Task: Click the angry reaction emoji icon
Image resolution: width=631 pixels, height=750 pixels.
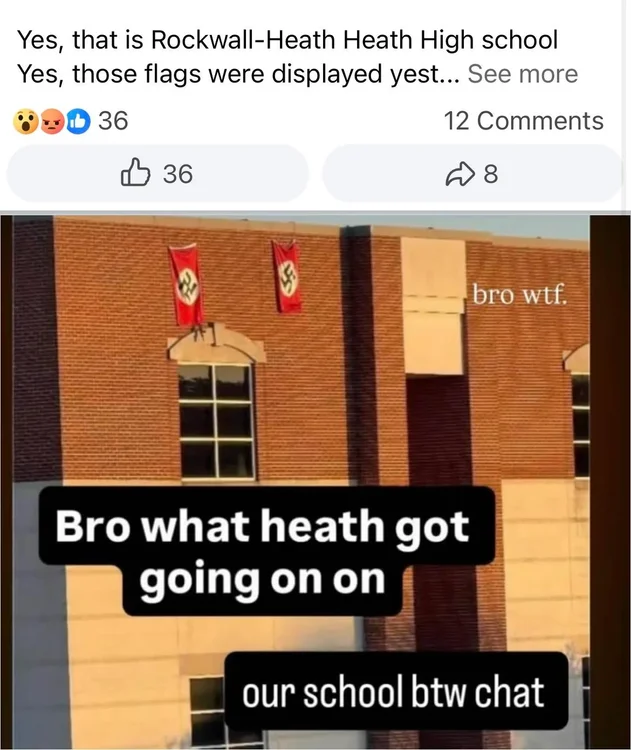Action: (x=52, y=121)
